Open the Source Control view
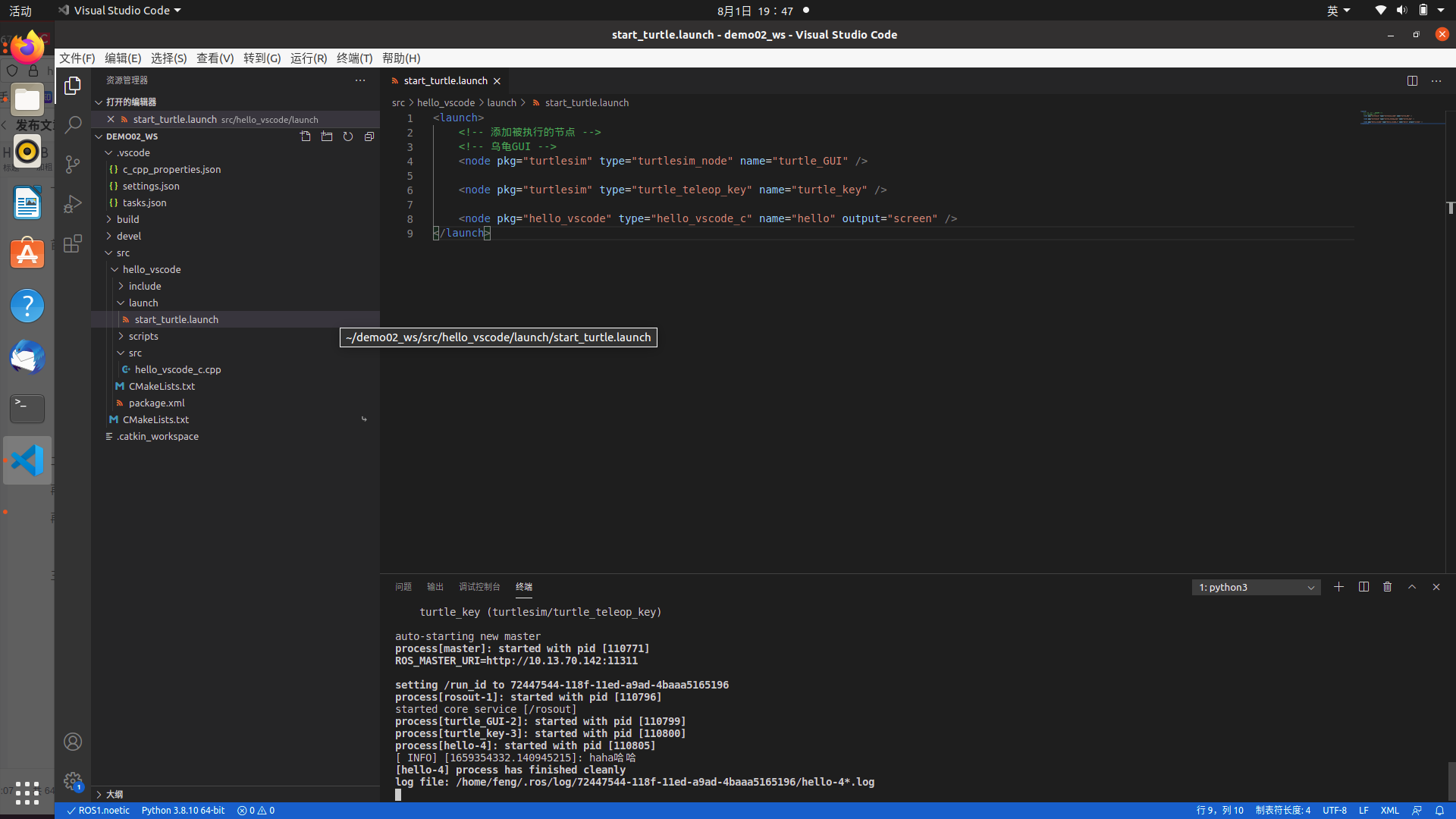The width and height of the screenshot is (1456, 819). point(73,165)
